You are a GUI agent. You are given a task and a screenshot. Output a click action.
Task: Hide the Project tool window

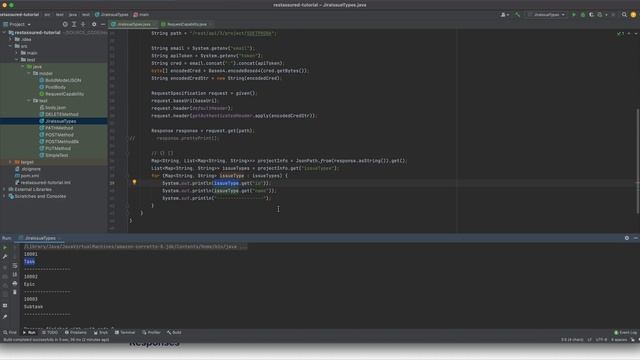pos(103,24)
